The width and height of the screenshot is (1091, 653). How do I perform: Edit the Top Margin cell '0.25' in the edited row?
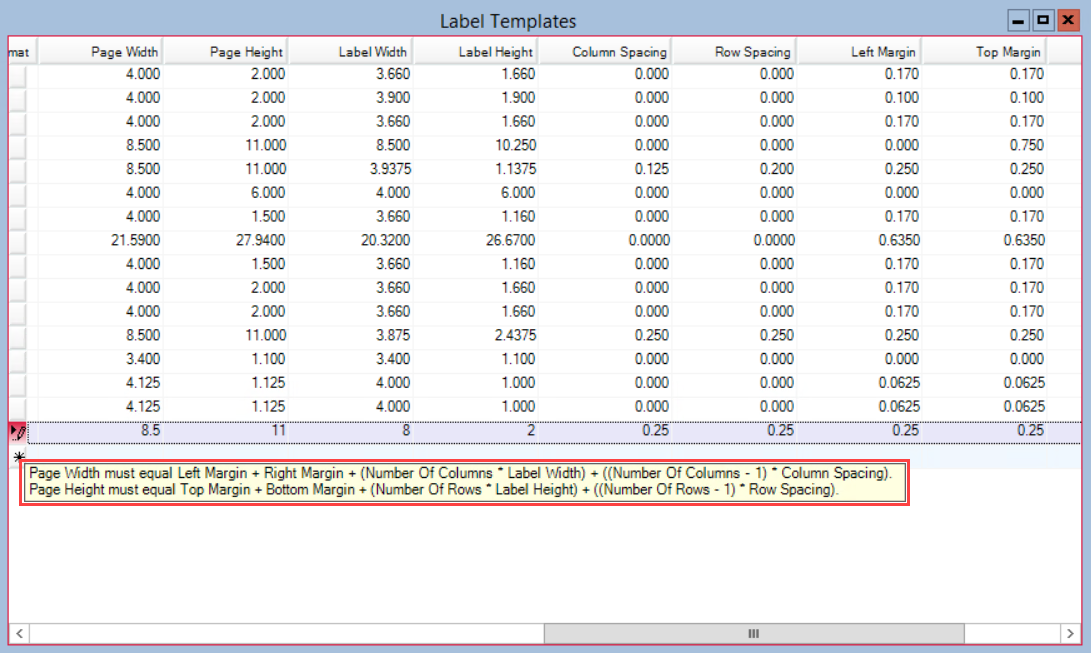(x=985, y=431)
